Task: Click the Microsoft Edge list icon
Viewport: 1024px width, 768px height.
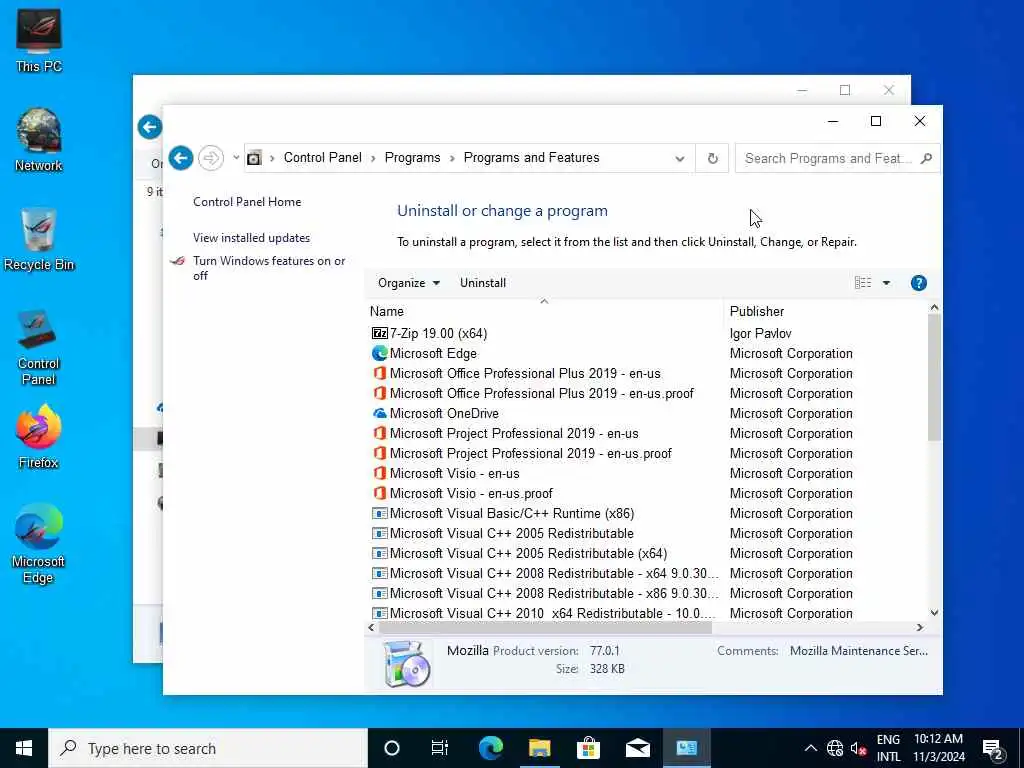Action: tap(379, 353)
